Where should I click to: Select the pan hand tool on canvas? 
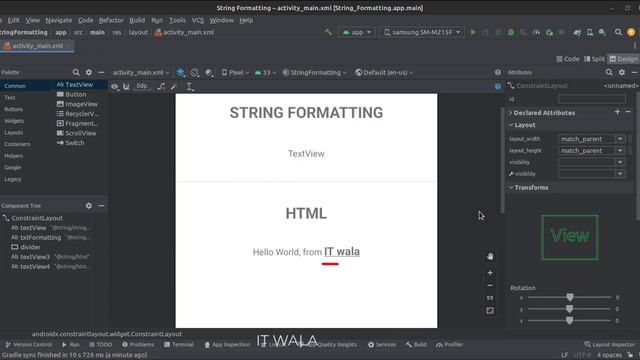(x=490, y=256)
